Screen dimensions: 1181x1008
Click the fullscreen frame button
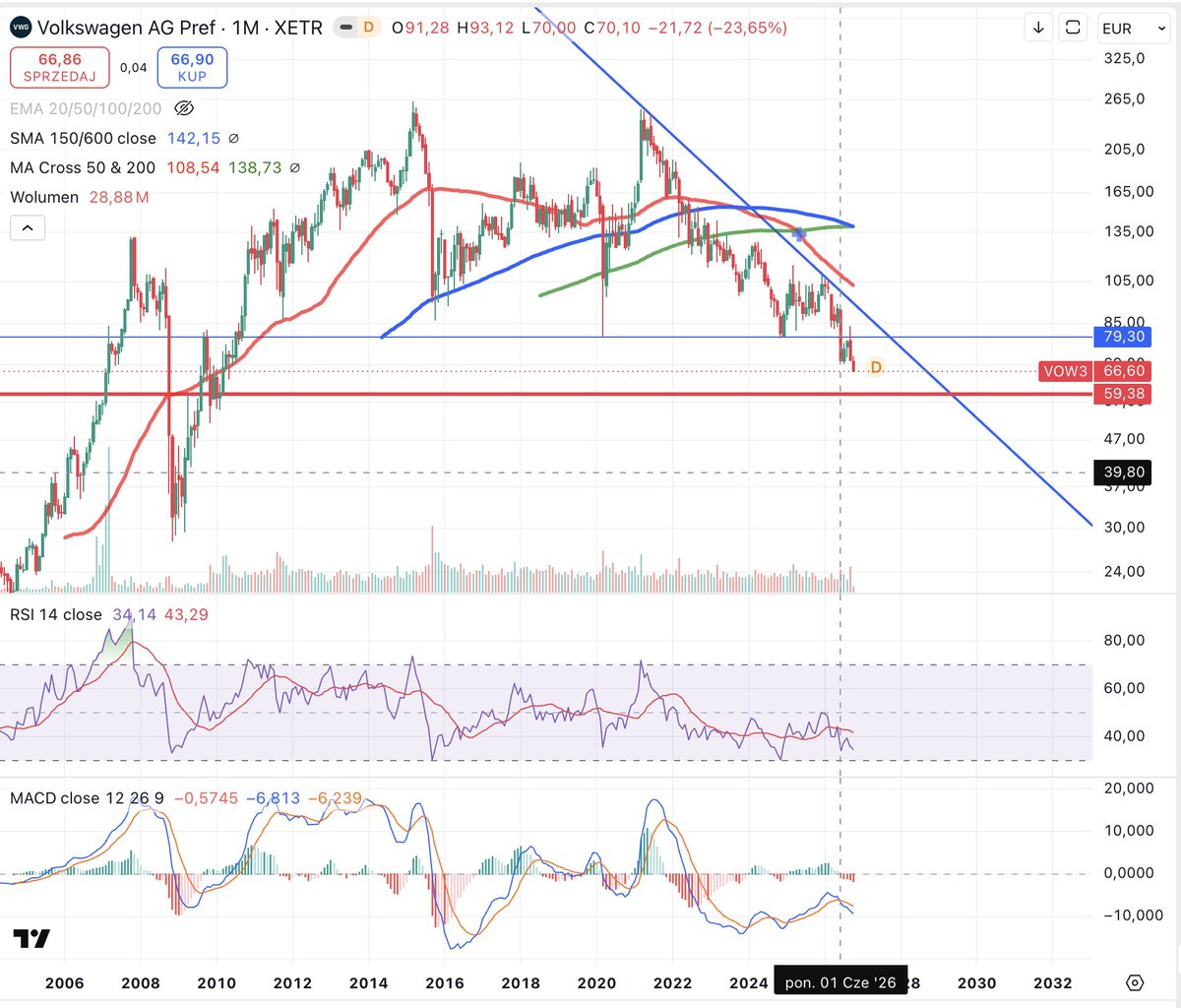pyautogui.click(x=1073, y=28)
